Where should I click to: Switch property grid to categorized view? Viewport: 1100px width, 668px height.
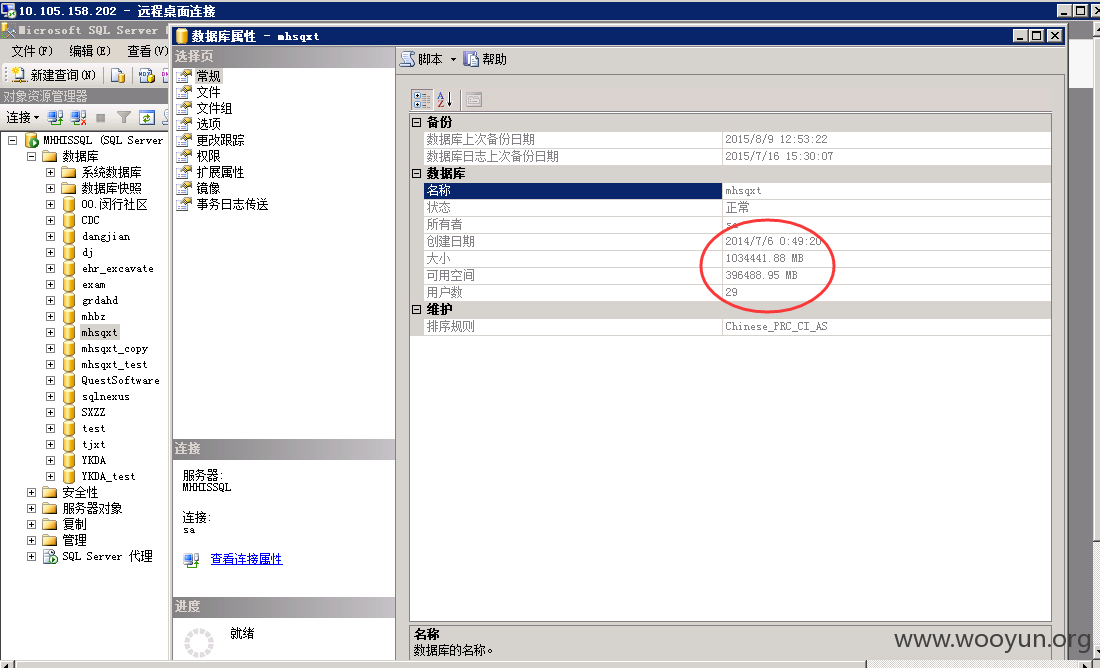click(x=422, y=100)
